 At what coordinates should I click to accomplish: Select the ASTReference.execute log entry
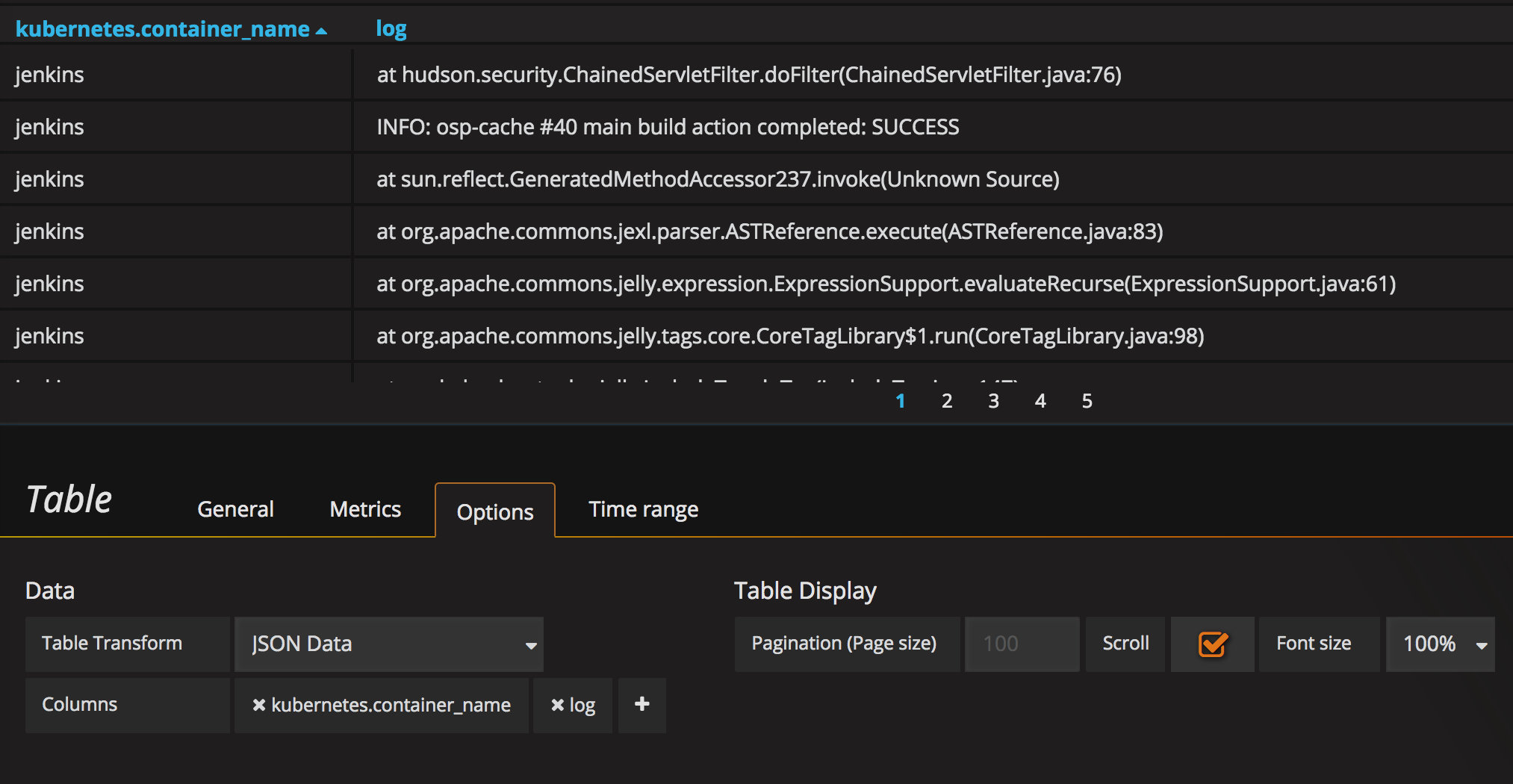tap(769, 231)
